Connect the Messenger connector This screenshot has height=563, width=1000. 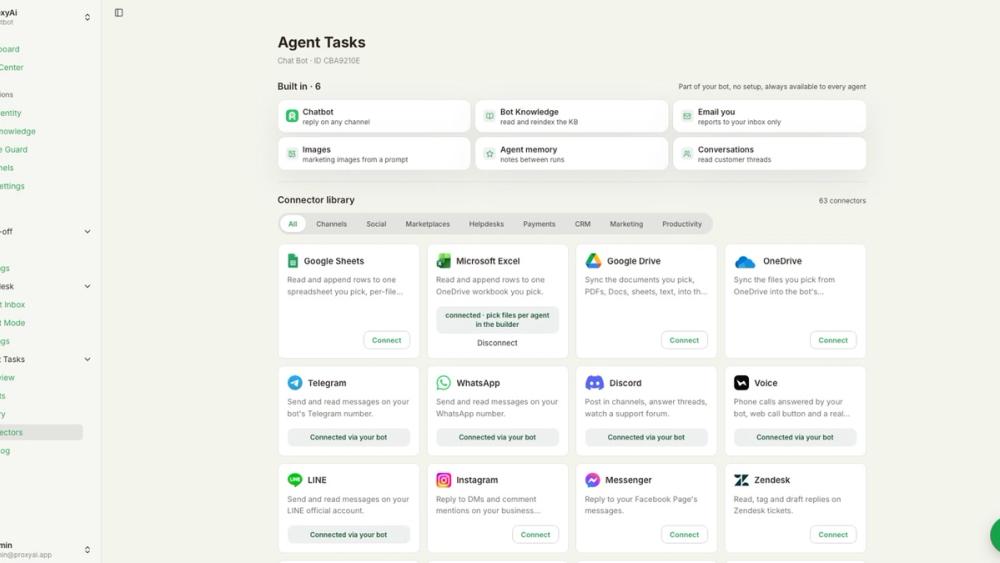[x=684, y=535]
